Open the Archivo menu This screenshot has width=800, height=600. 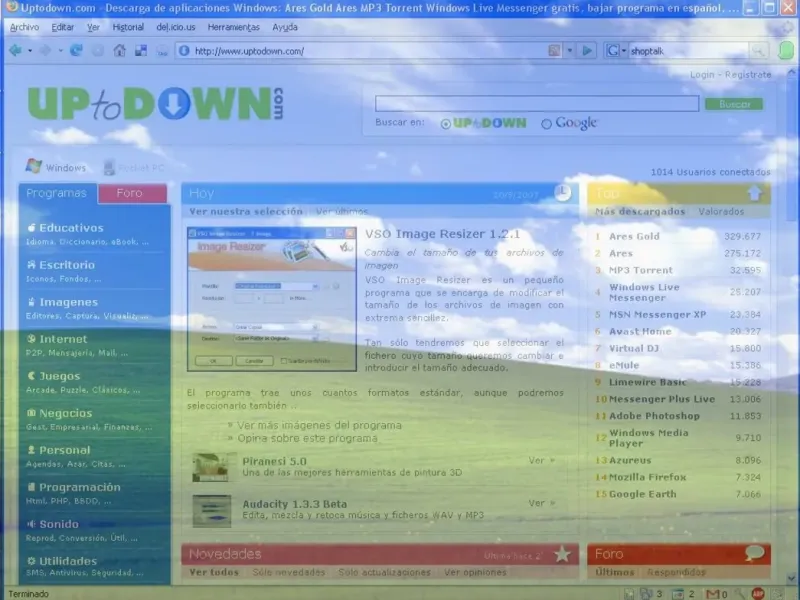coord(24,27)
